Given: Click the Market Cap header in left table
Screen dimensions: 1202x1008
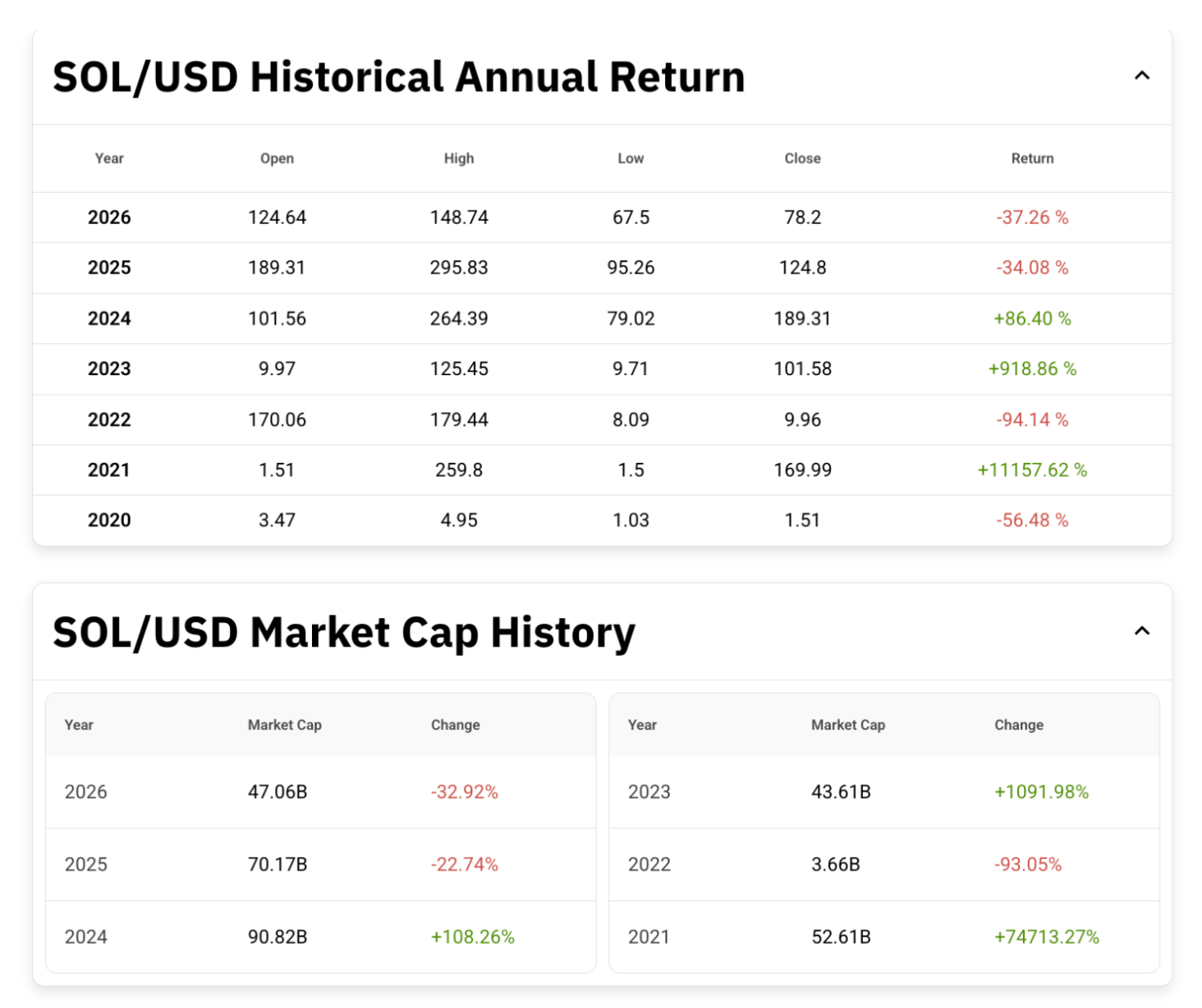Looking at the screenshot, I should [x=284, y=725].
